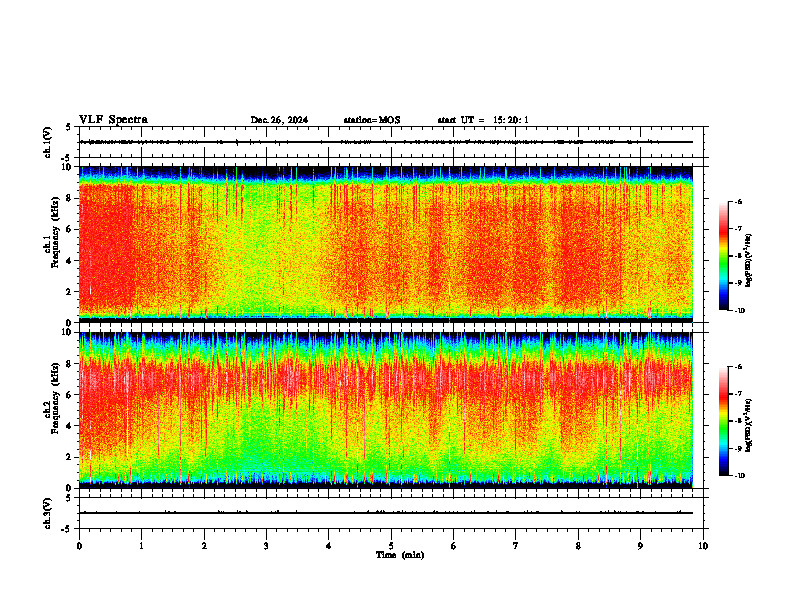Click ch.1 frequency axis tick "4"
This screenshot has height=612, width=792.
pos(69,261)
